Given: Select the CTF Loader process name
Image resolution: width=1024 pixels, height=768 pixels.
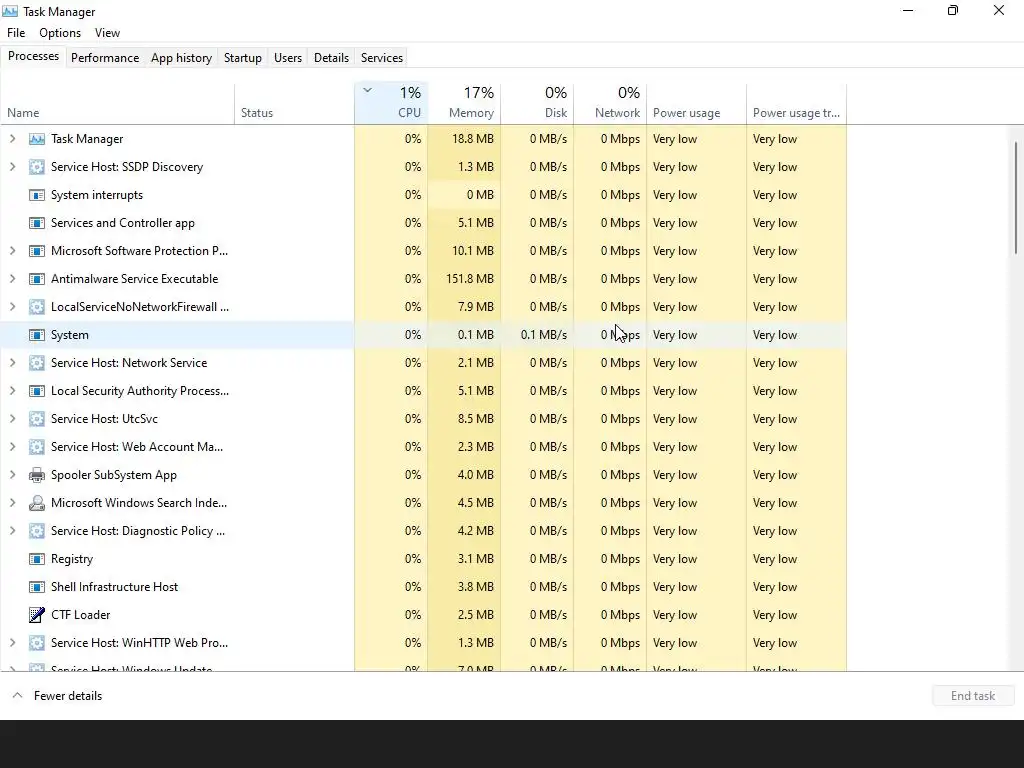Looking at the screenshot, I should pyautogui.click(x=80, y=615).
